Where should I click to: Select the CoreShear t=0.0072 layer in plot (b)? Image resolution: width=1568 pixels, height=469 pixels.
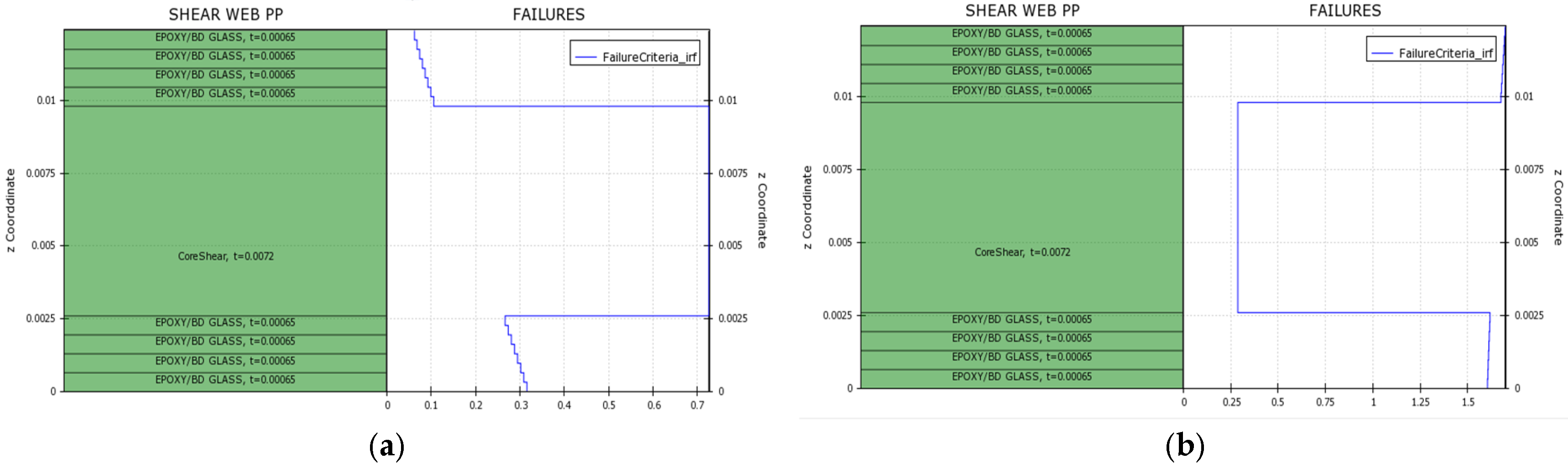(x=1022, y=252)
